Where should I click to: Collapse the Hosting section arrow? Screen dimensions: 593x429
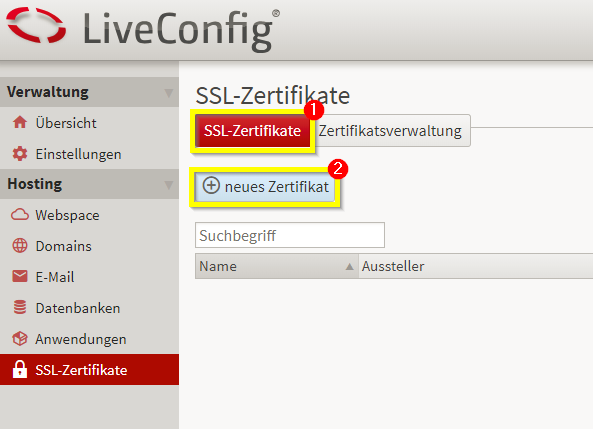coord(168,185)
